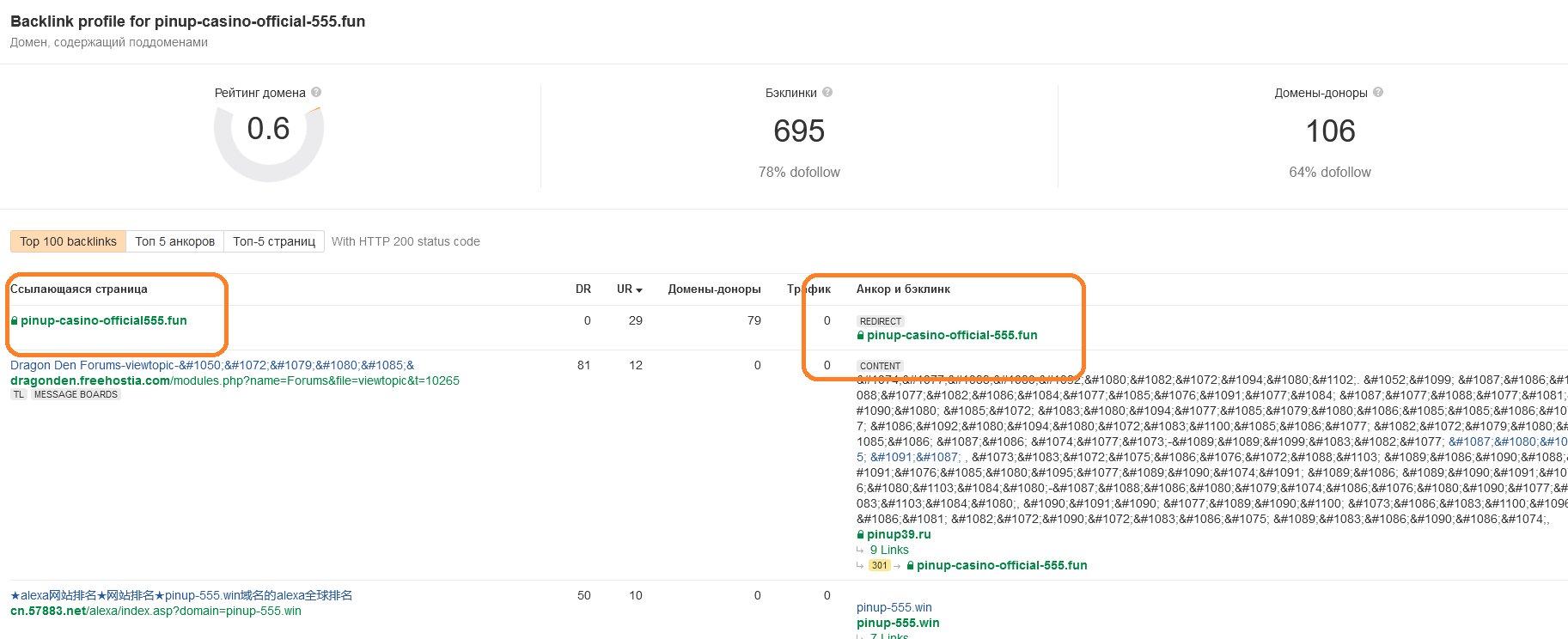Click the Ссылающаяся страница column header

tap(79, 289)
